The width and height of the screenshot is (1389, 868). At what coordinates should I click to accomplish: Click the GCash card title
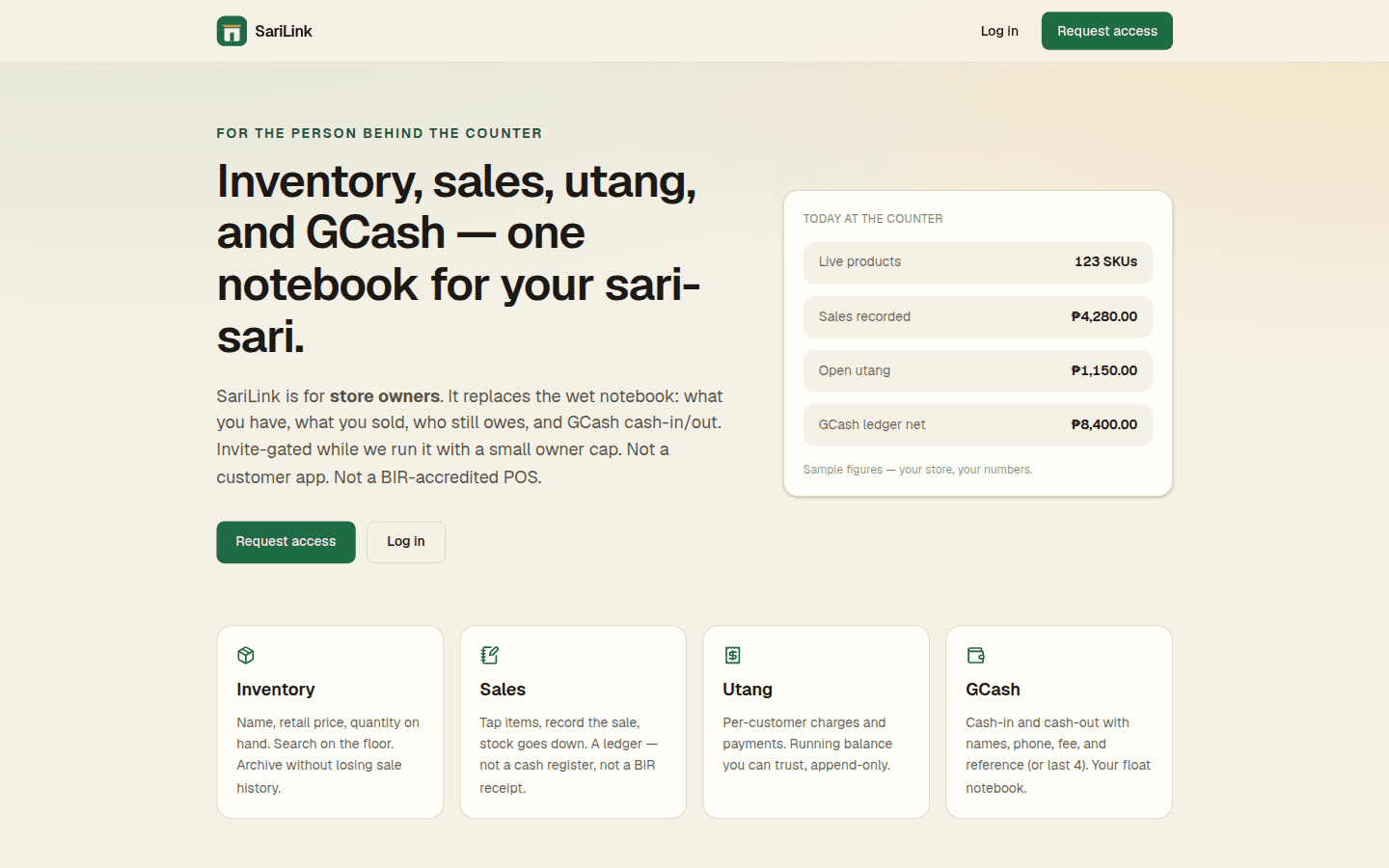coord(993,690)
